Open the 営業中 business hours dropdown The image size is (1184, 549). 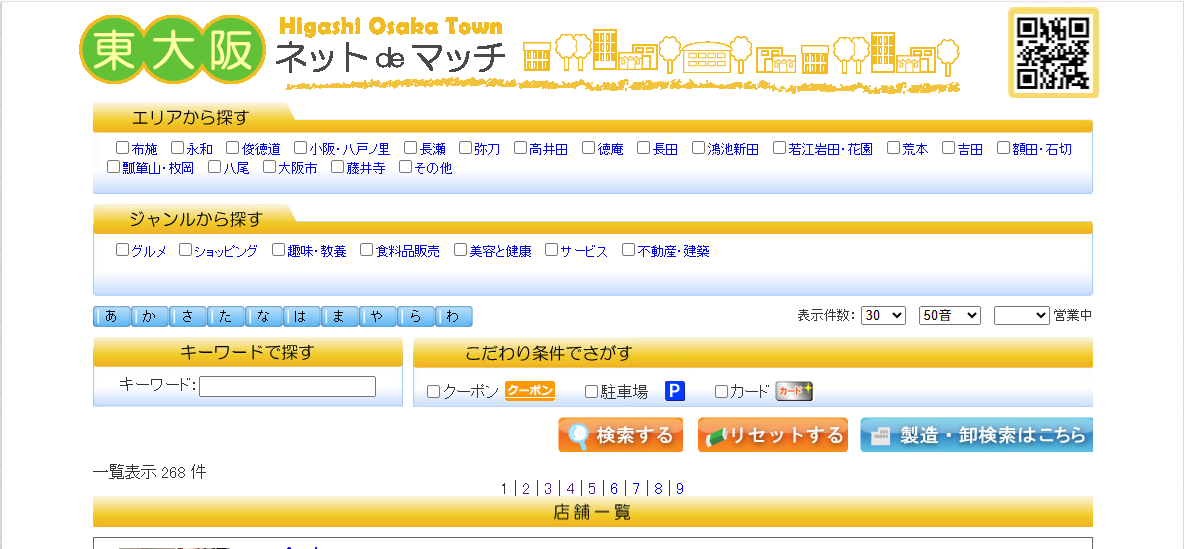(x=1021, y=315)
